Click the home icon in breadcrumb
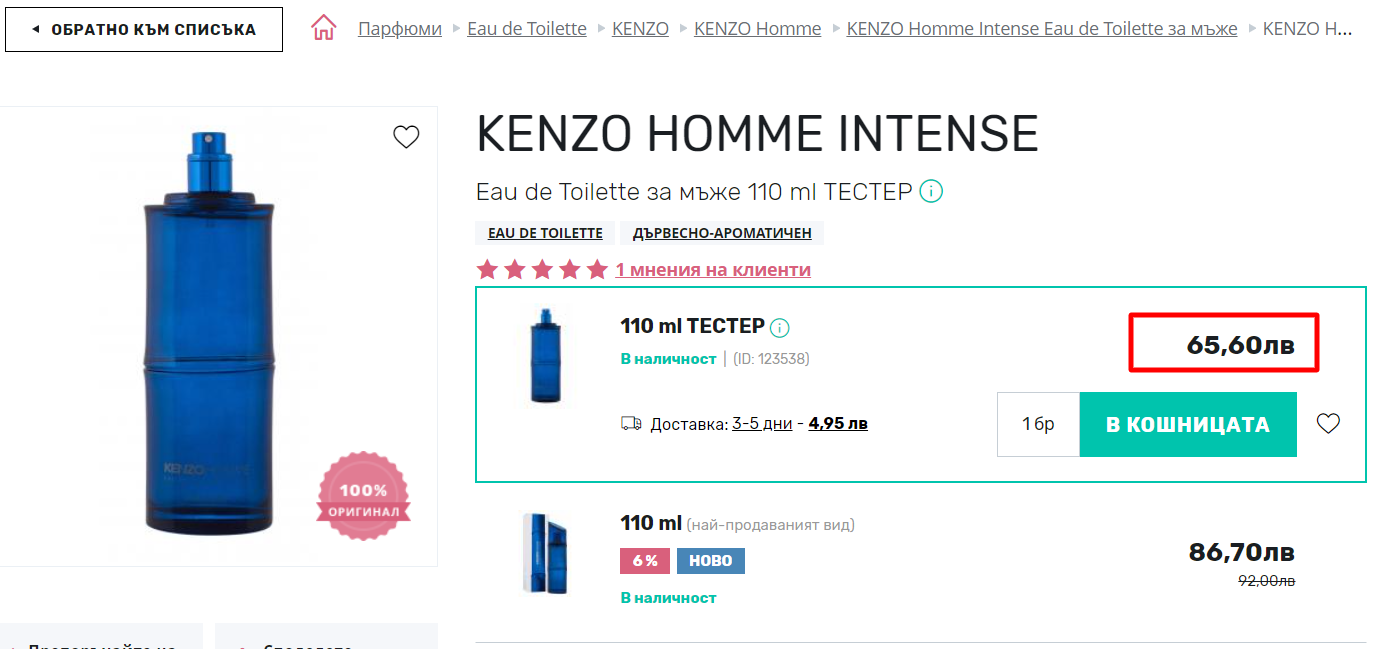The height and width of the screenshot is (649, 1375). pyautogui.click(x=324, y=29)
